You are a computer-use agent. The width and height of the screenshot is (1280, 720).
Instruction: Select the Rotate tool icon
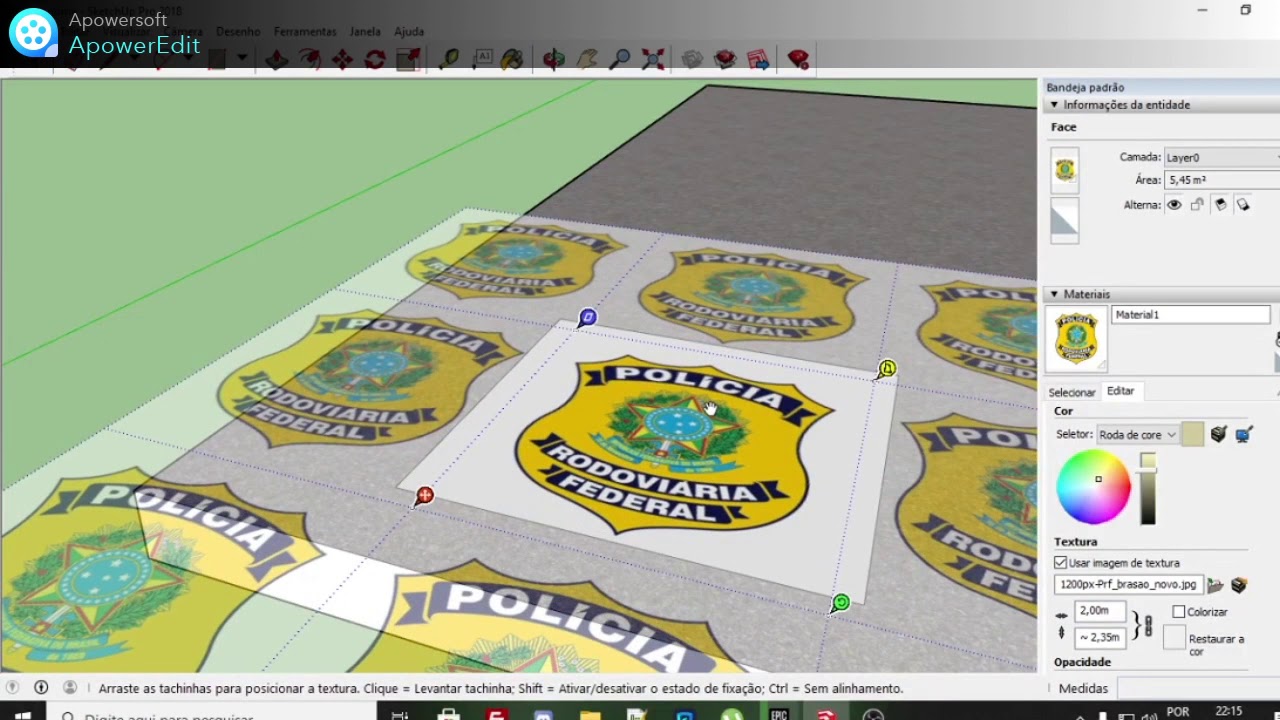coord(375,60)
